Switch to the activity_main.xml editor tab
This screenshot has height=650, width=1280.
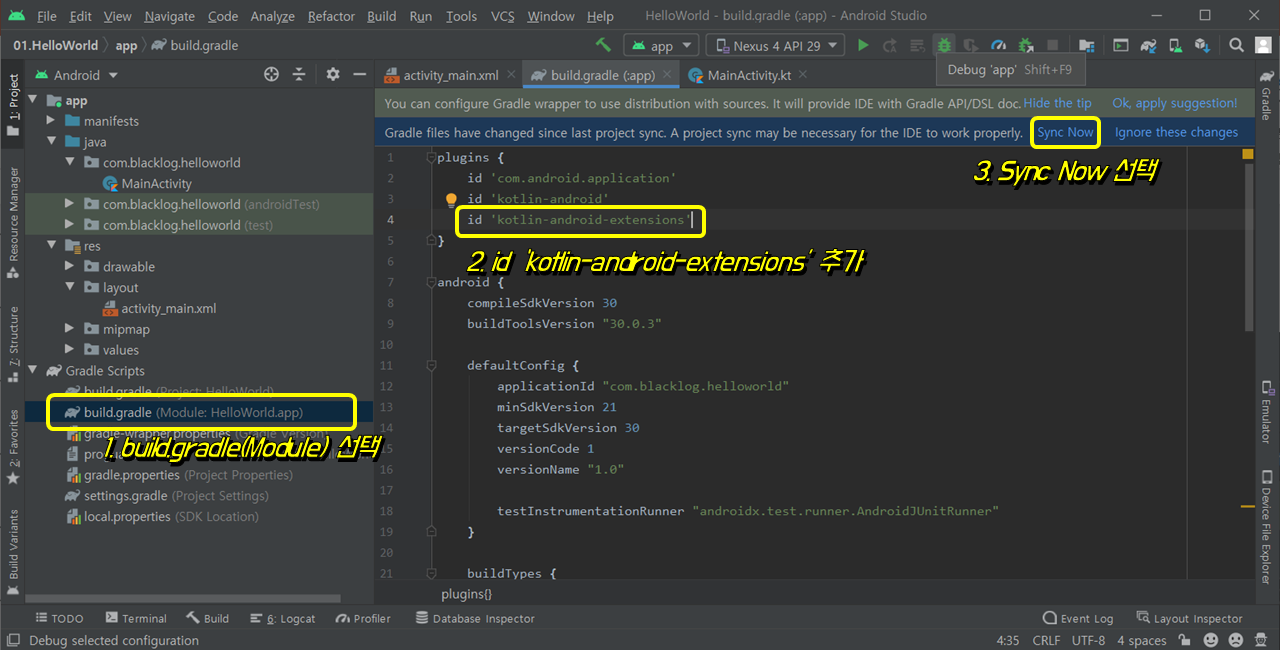[x=451, y=75]
